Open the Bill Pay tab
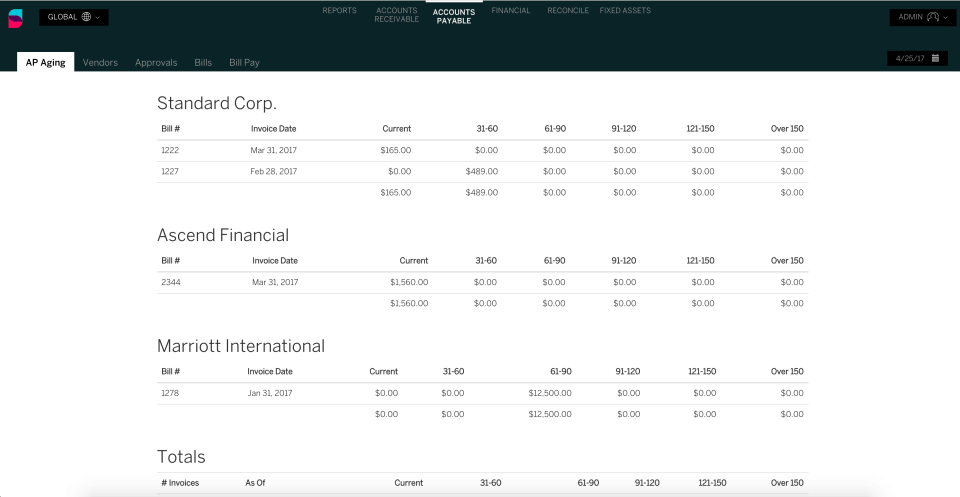 [244, 62]
